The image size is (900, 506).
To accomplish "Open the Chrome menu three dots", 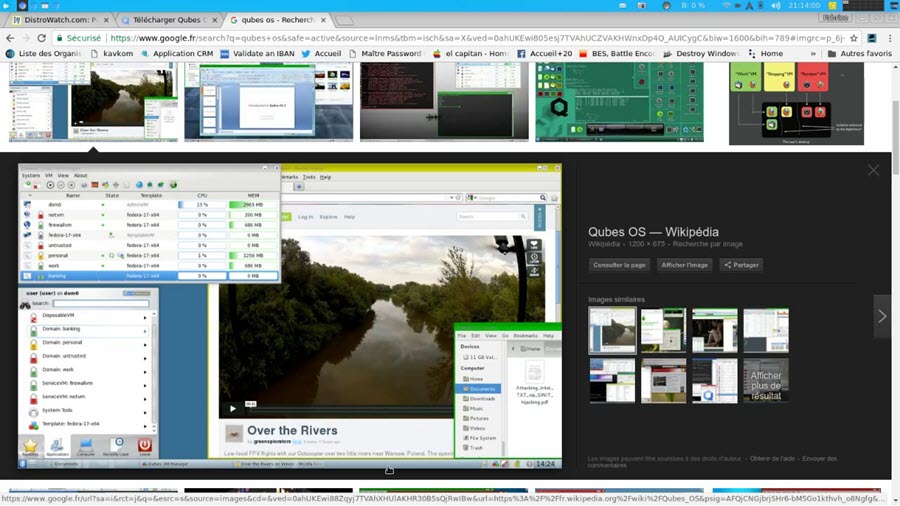I will coord(890,38).
